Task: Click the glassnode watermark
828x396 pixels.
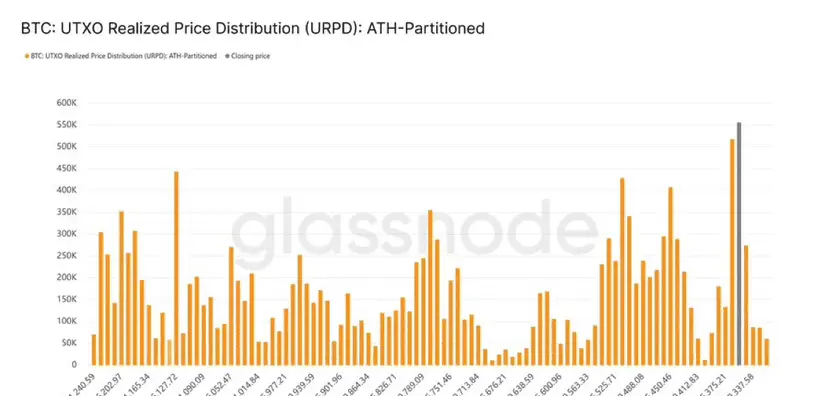Action: pos(415,231)
